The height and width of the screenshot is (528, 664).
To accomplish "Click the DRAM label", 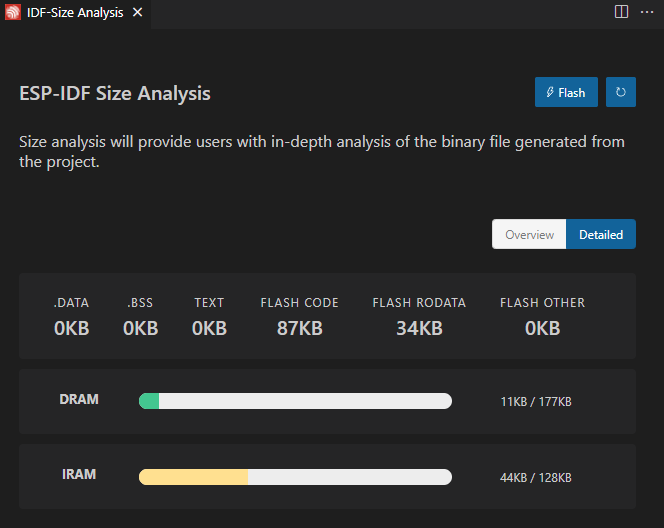I will pyautogui.click(x=79, y=399).
